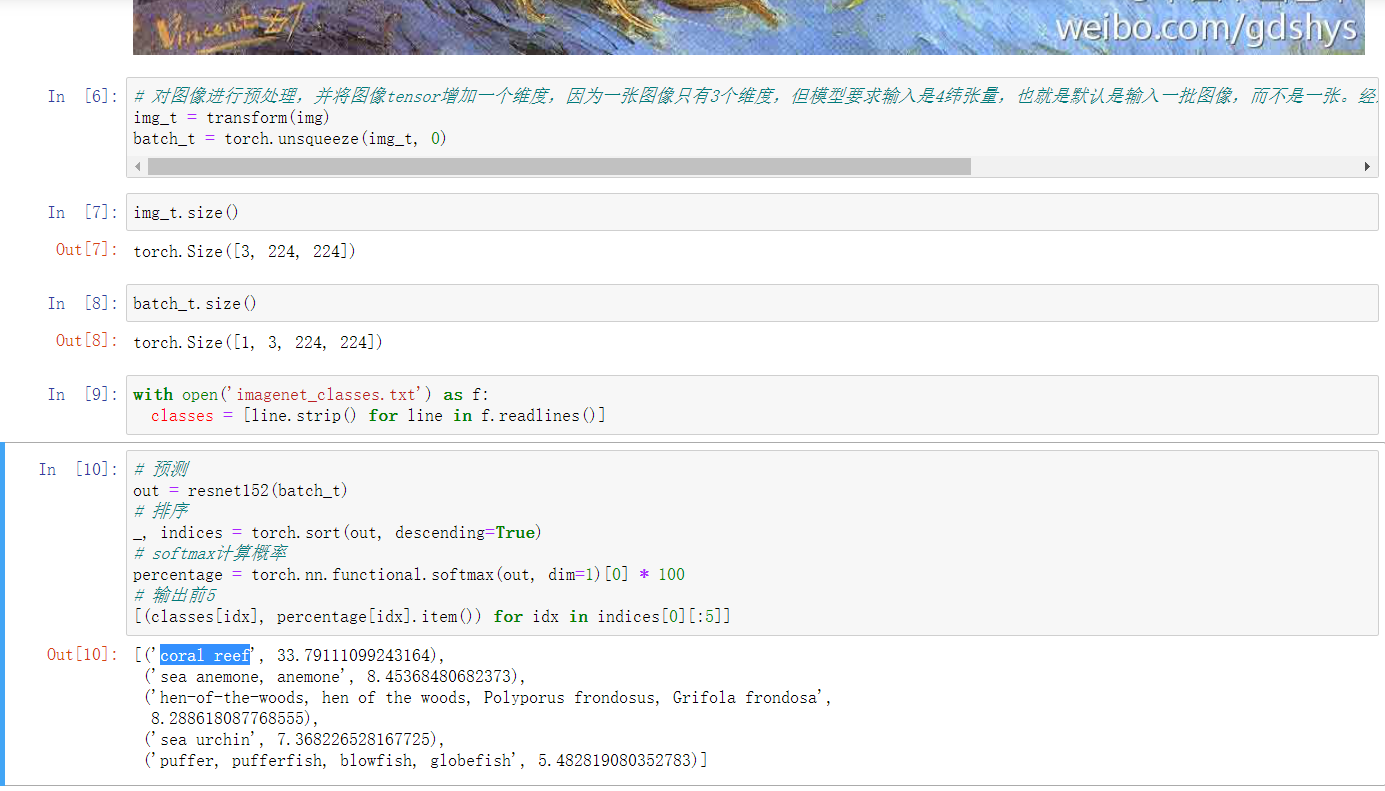Click the left arrow of cell 6 scrollbar

tap(139, 166)
